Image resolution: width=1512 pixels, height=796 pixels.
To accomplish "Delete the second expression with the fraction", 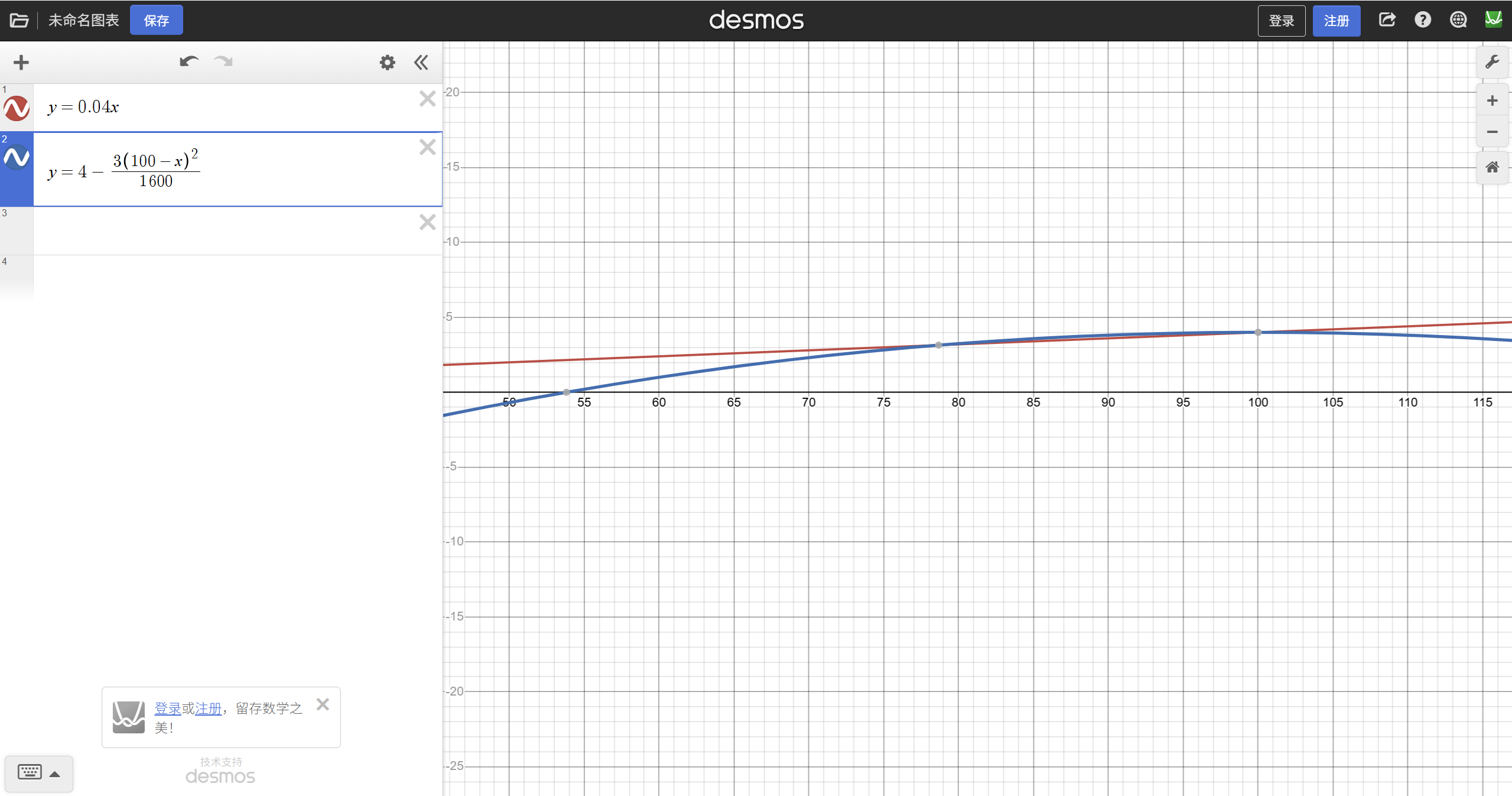I will tap(428, 147).
